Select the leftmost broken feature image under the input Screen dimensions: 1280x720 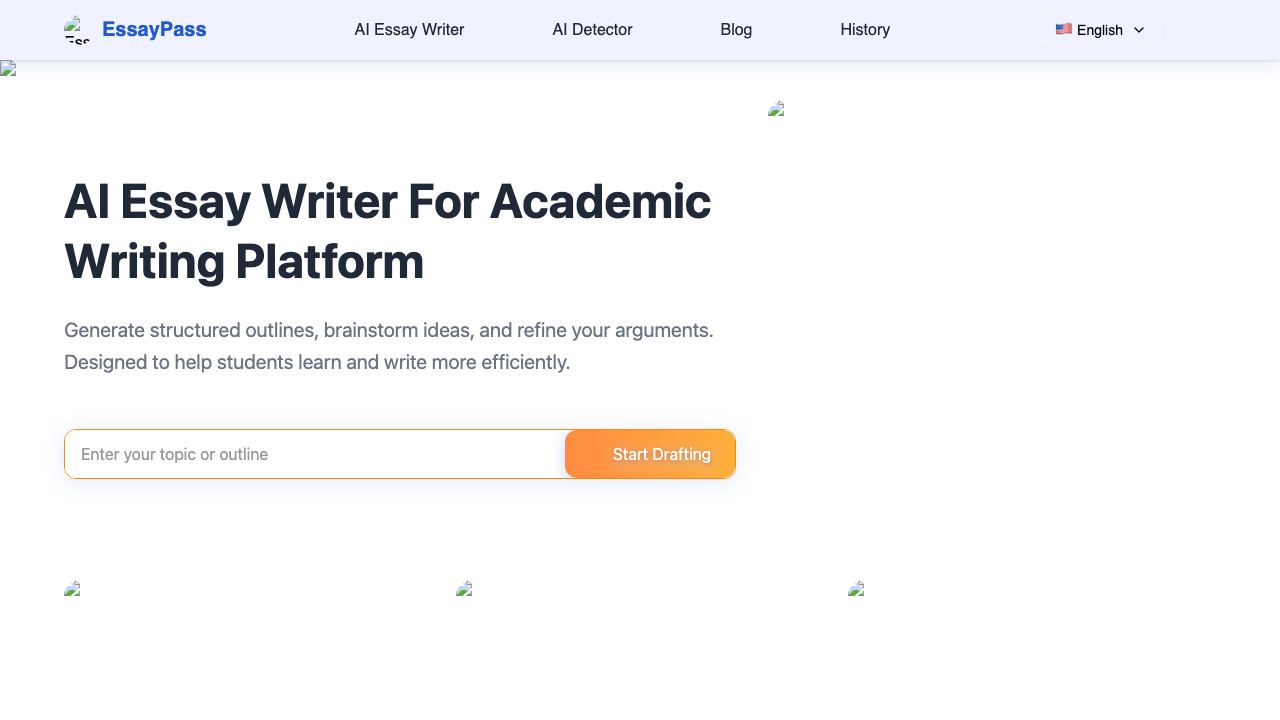(x=72, y=588)
